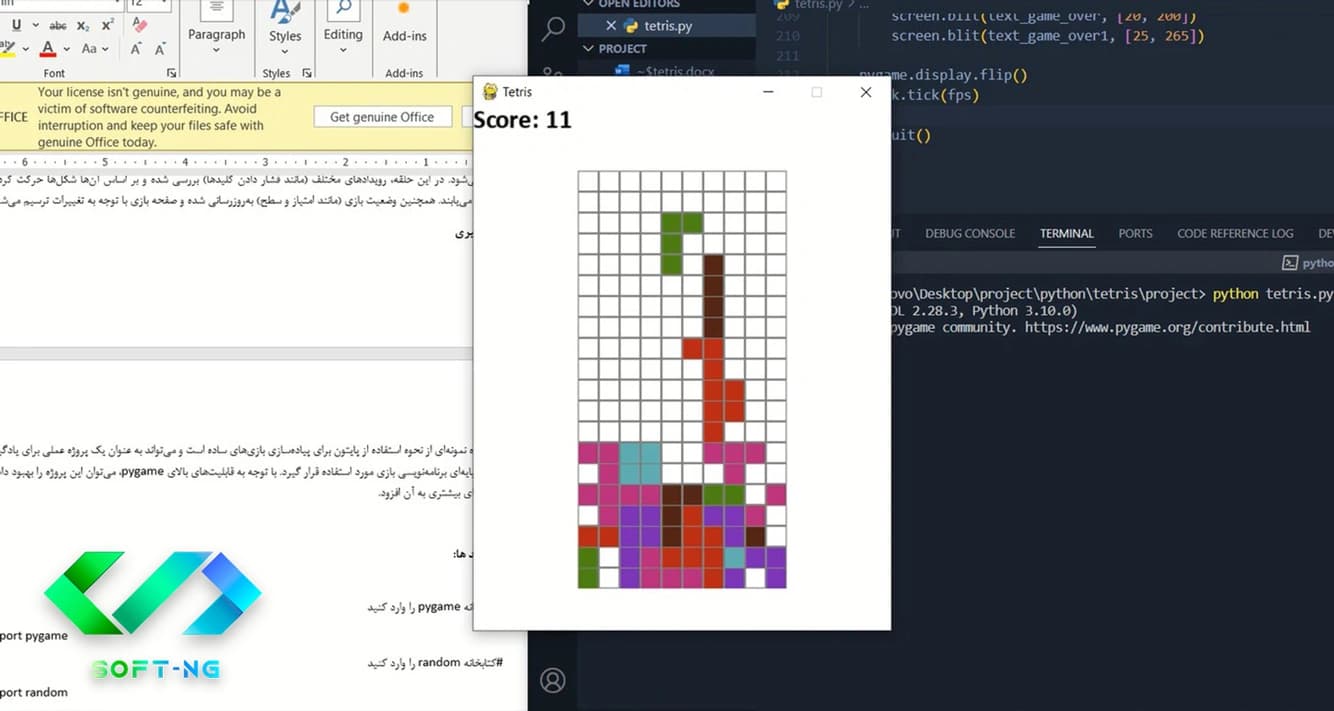
Task: Click the Tetris window pygame title icon
Action: tap(490, 92)
